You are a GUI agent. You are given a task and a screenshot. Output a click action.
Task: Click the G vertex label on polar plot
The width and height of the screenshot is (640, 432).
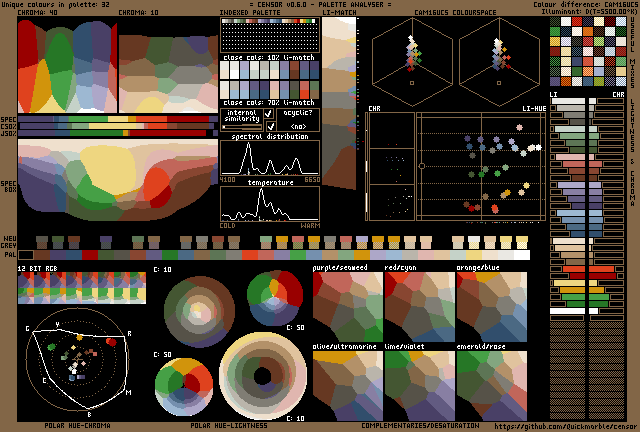point(27,328)
